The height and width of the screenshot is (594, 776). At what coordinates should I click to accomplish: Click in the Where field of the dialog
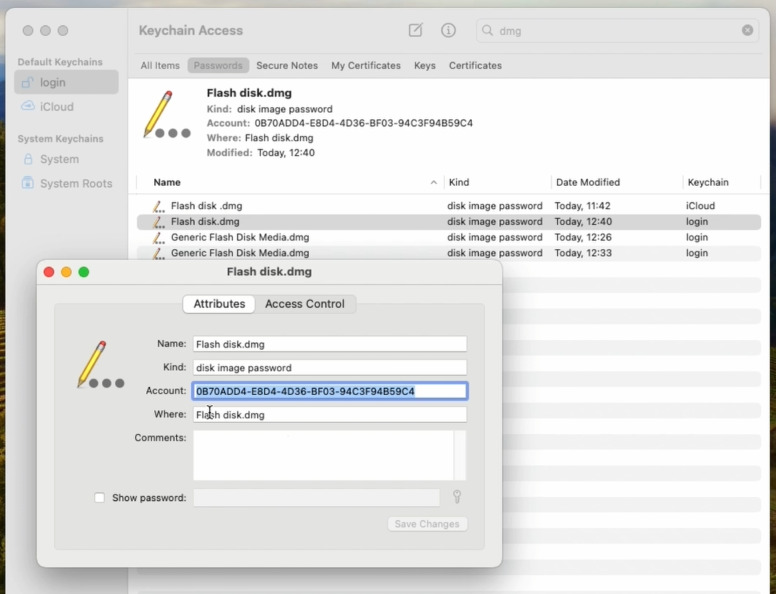(x=329, y=414)
